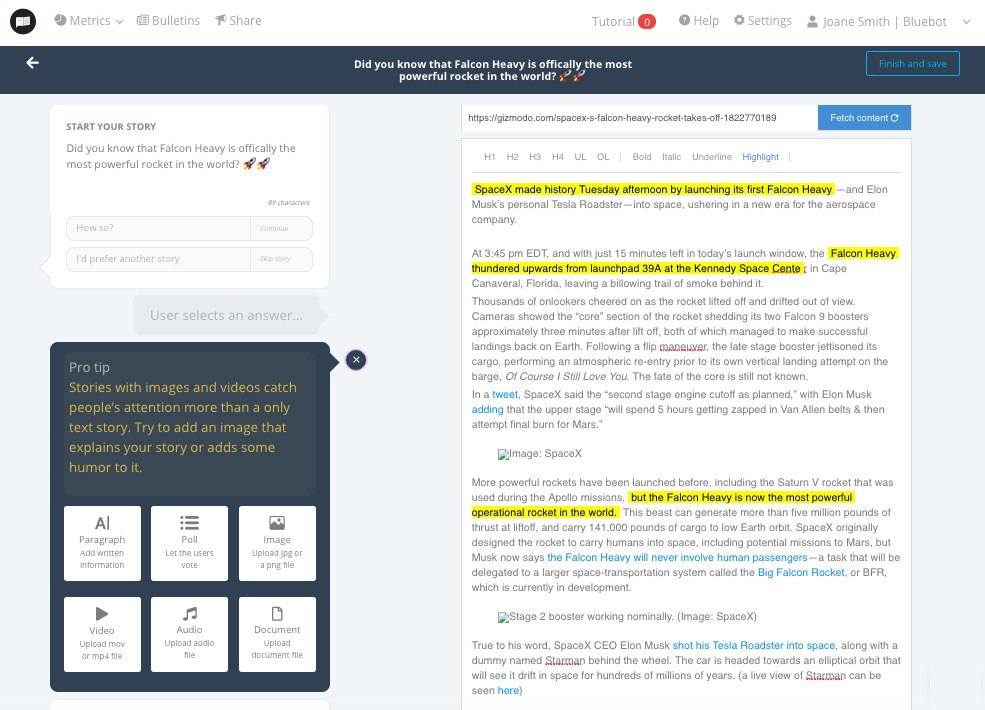Click the Continue action label

pyautogui.click(x=275, y=229)
